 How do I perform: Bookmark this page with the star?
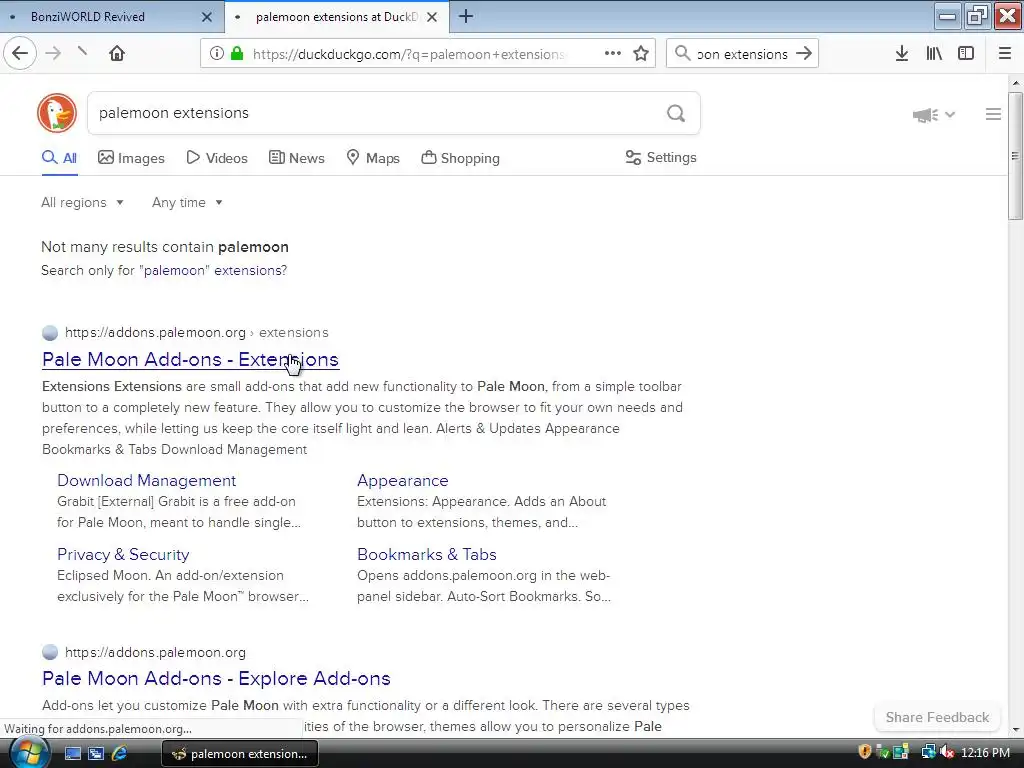click(x=641, y=54)
